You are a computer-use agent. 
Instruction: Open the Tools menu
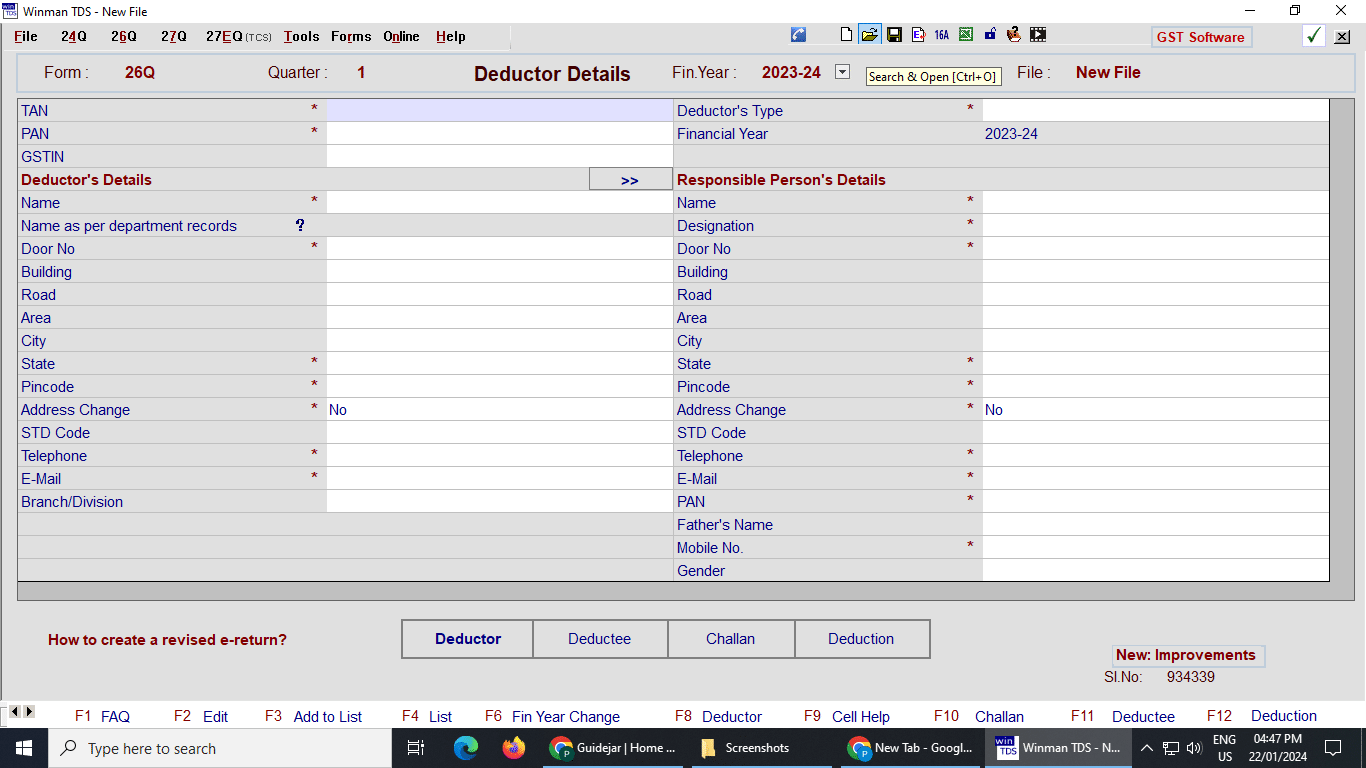click(301, 36)
